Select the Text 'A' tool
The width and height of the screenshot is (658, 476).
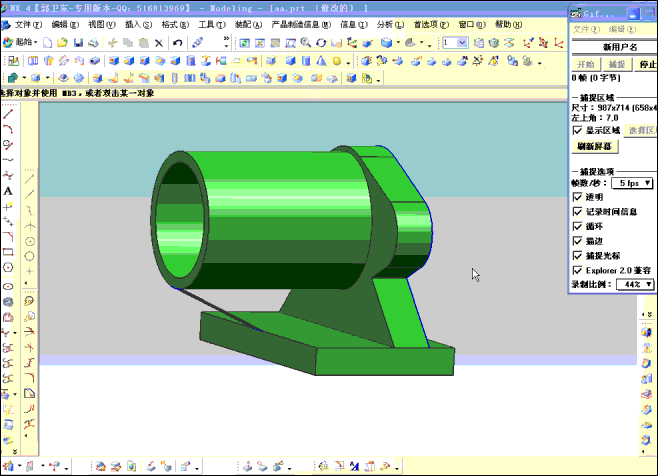(x=8, y=191)
